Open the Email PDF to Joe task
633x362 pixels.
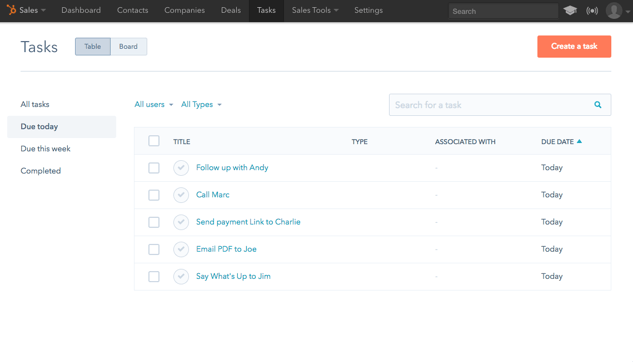226,249
